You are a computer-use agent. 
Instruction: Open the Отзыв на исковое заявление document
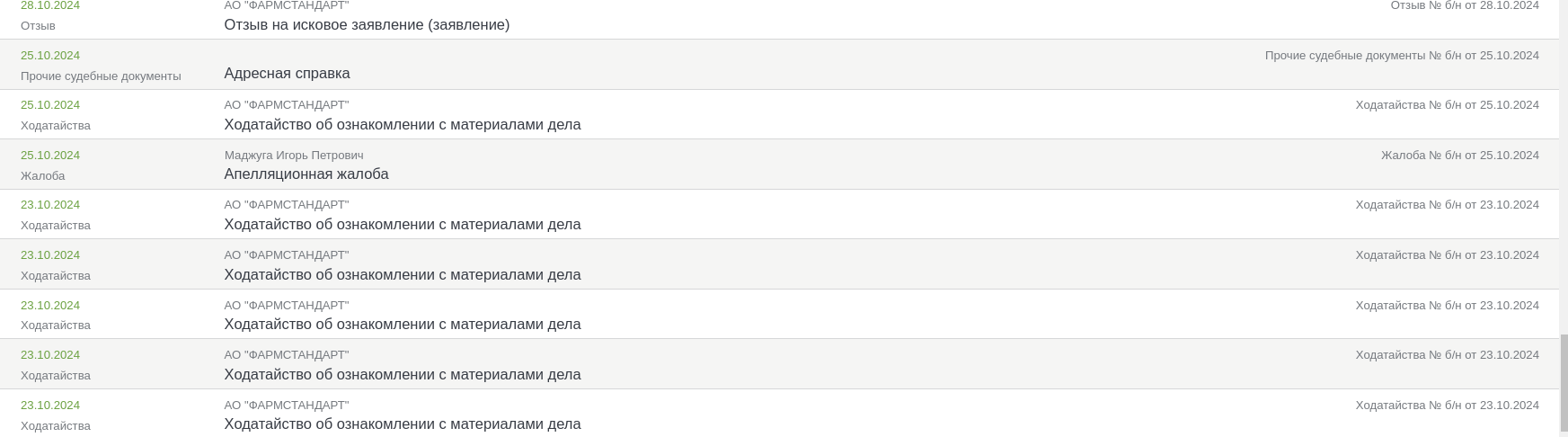367,25
